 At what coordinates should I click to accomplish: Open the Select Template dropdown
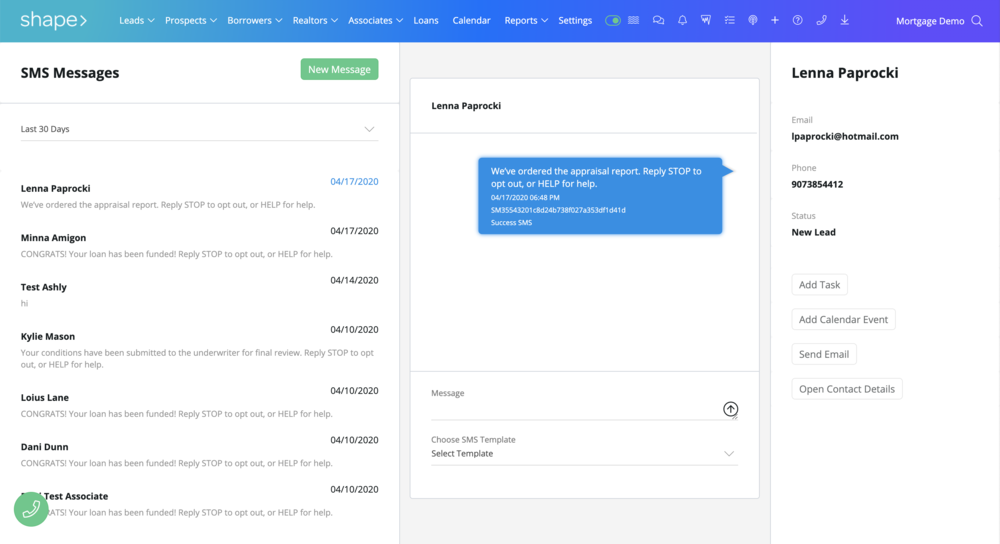(x=584, y=453)
